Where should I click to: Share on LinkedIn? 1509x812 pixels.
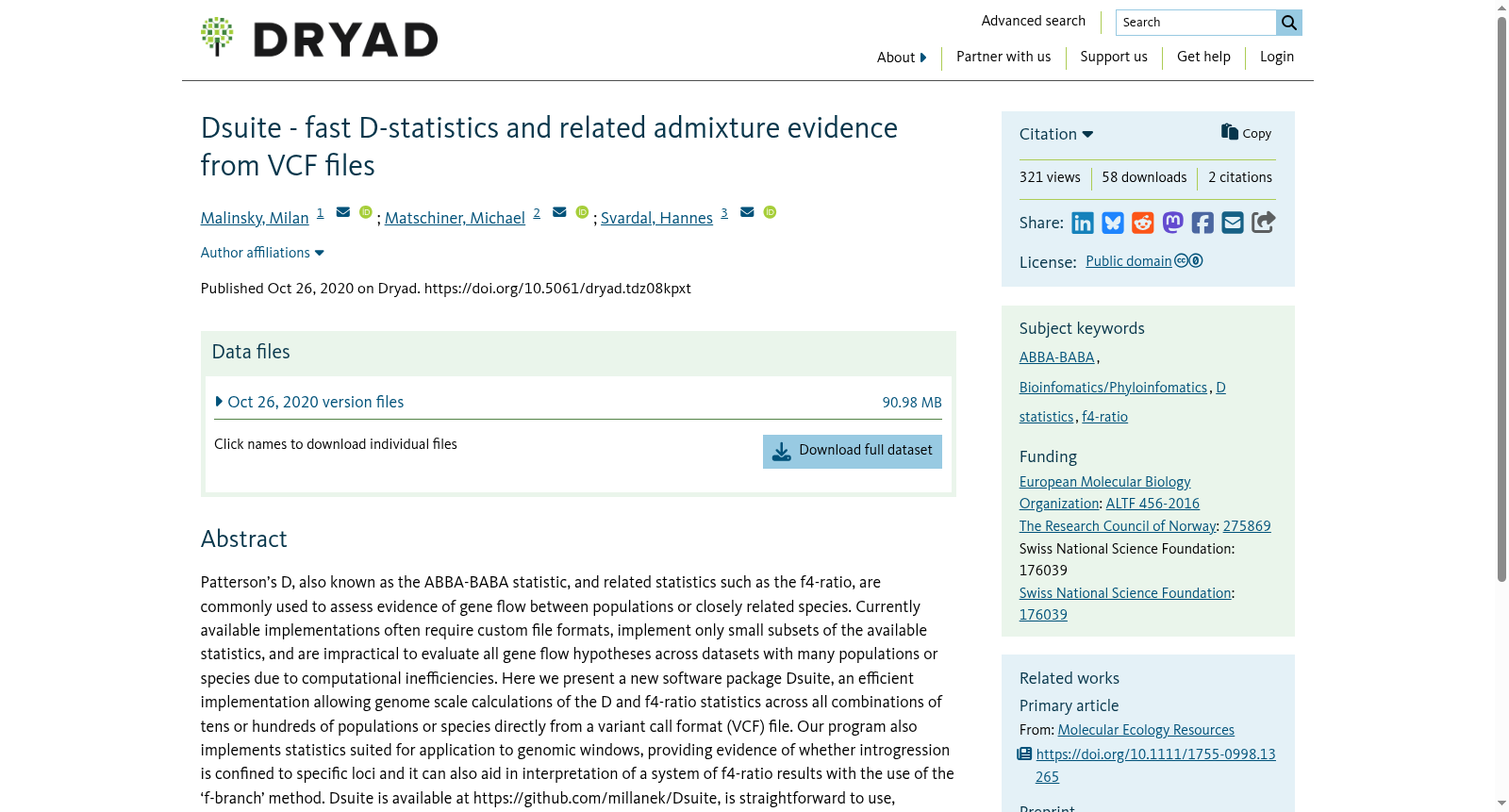click(x=1083, y=223)
